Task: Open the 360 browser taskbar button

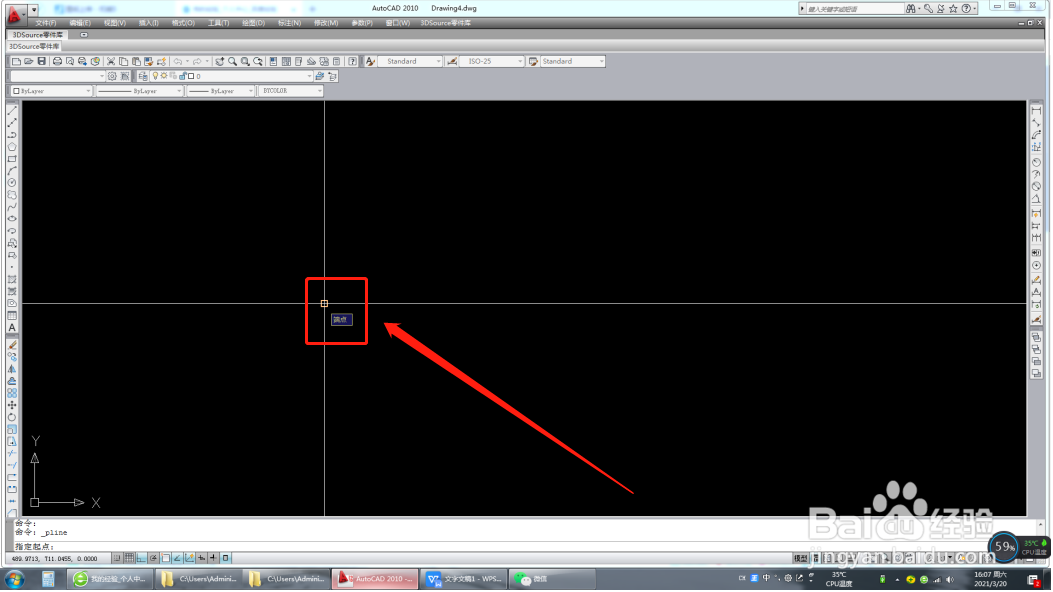Action: [x=110, y=579]
